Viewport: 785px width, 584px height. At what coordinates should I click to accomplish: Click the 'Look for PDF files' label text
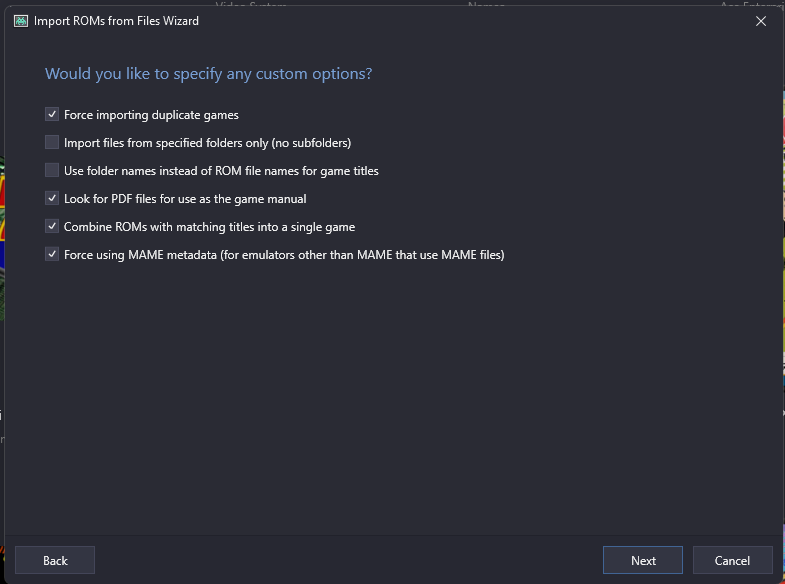(185, 199)
